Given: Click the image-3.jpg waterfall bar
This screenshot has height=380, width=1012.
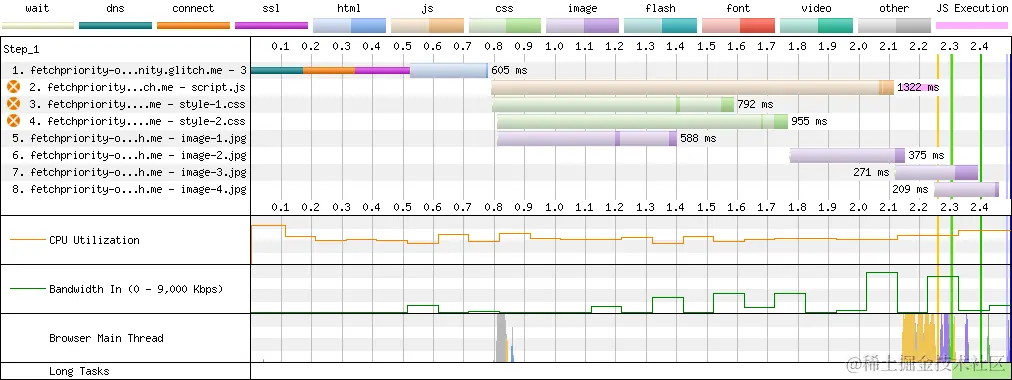Looking at the screenshot, I should point(936,172).
